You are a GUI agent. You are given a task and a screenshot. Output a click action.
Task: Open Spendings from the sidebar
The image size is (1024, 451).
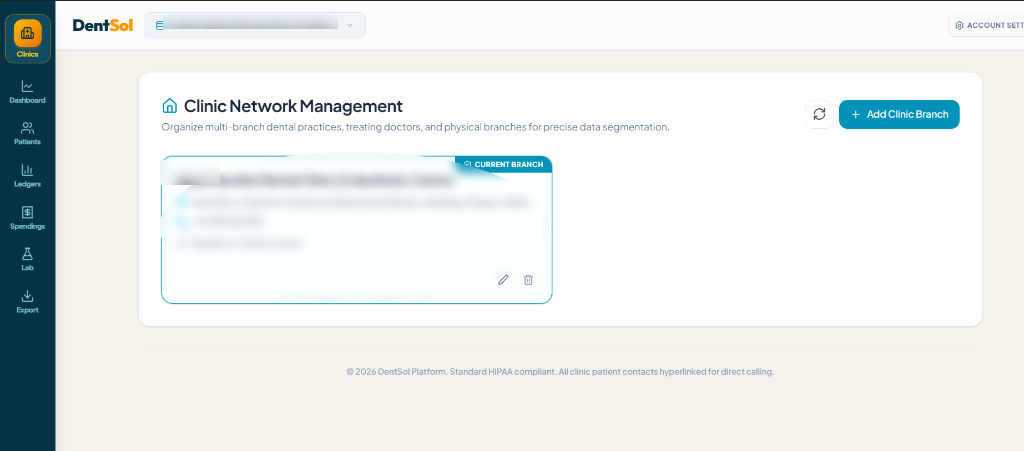click(27, 218)
